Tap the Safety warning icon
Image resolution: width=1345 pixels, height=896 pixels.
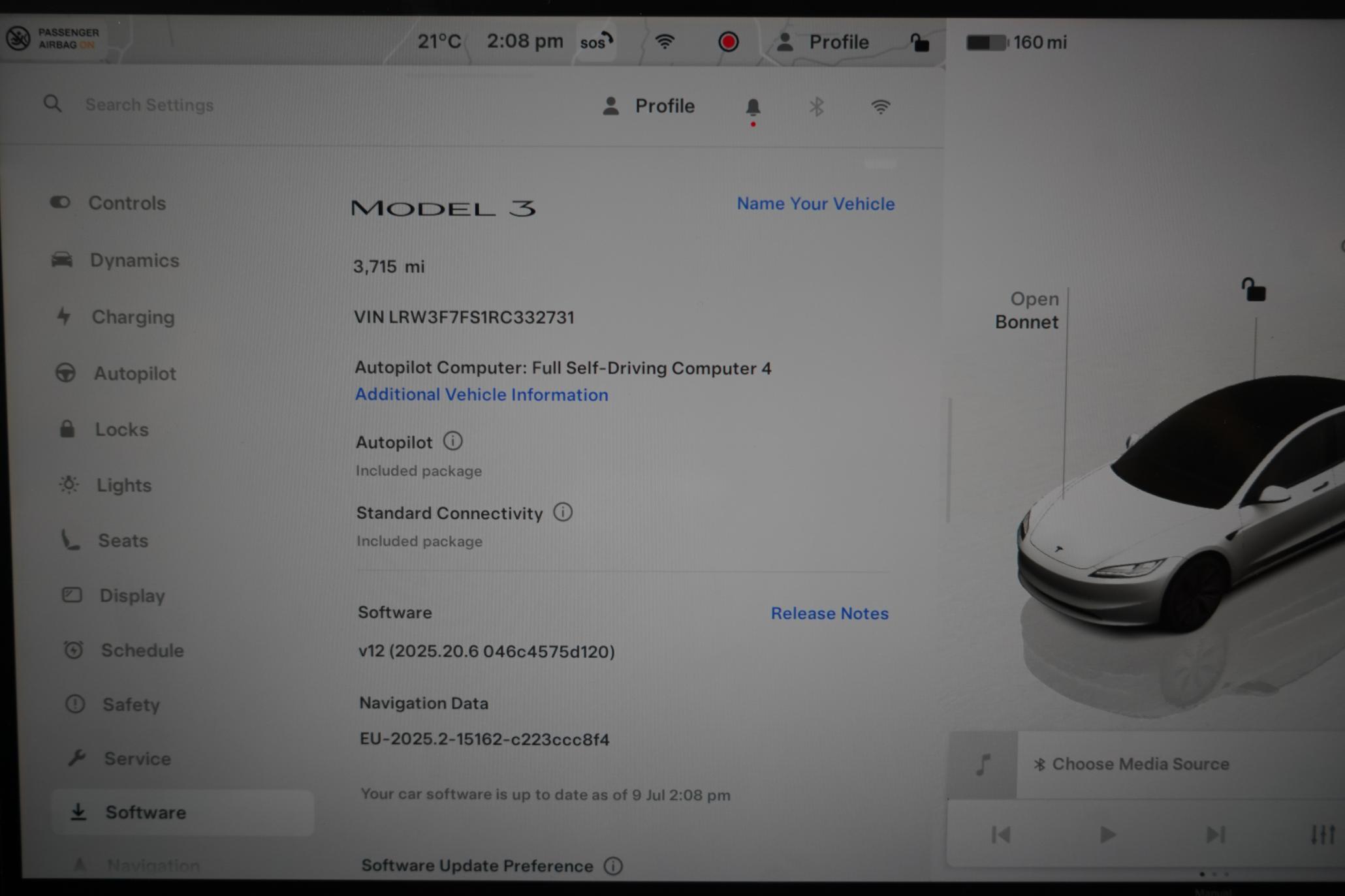pyautogui.click(x=75, y=704)
